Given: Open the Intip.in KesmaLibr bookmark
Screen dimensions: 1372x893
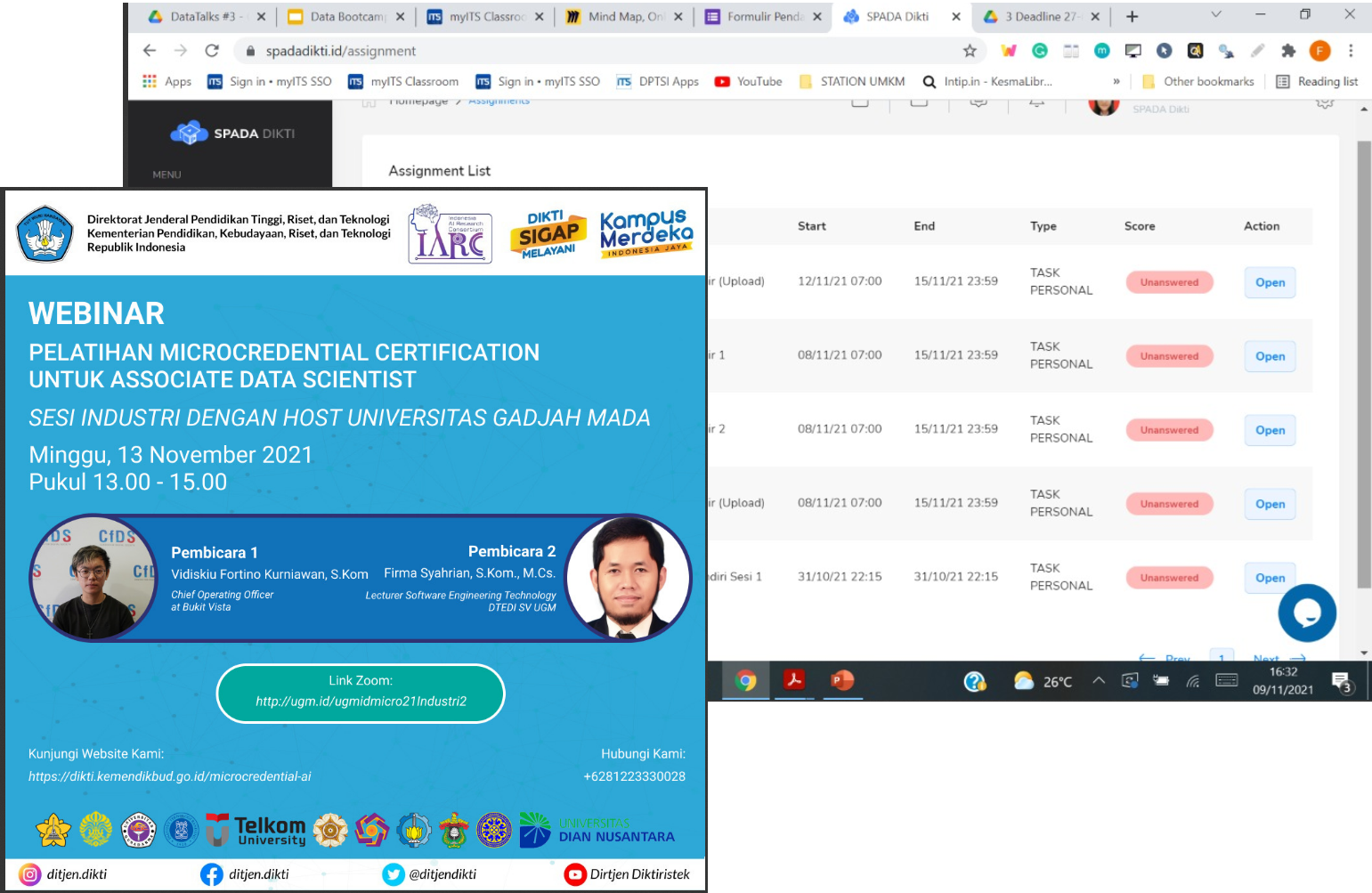Looking at the screenshot, I should tap(987, 81).
